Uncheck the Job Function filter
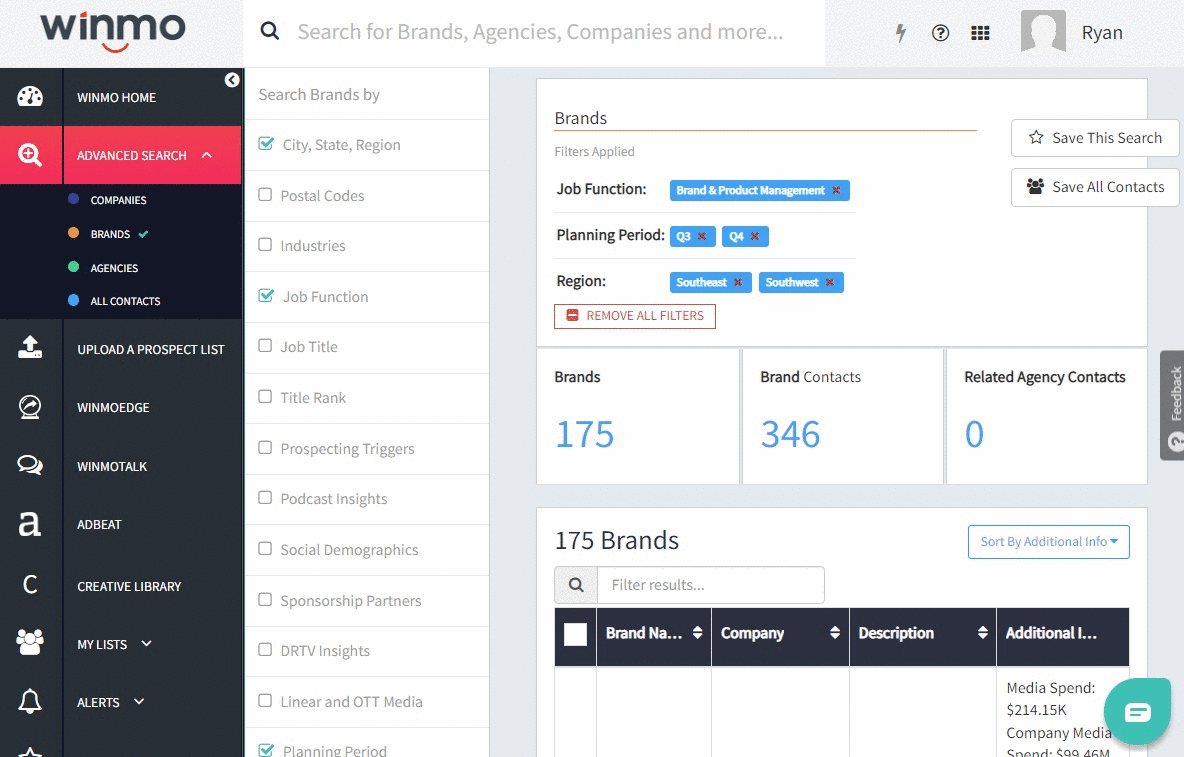 click(266, 295)
